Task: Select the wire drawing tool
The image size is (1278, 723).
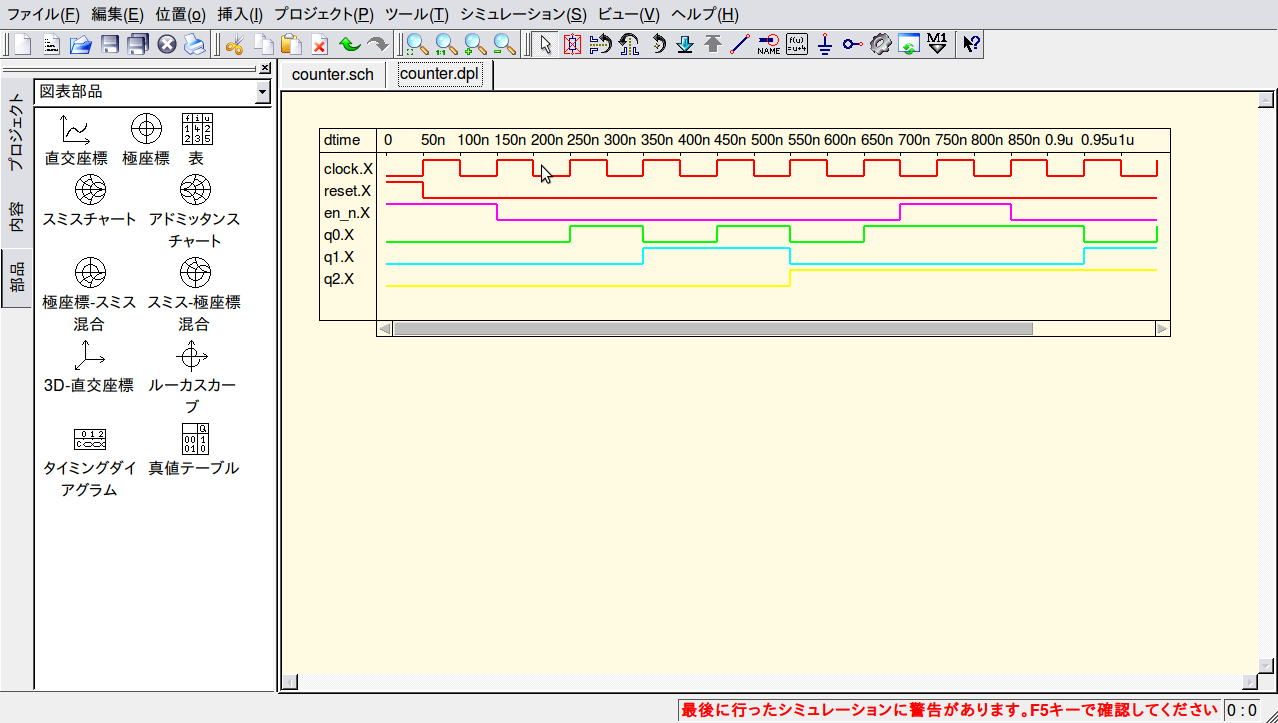Action: pyautogui.click(x=740, y=44)
